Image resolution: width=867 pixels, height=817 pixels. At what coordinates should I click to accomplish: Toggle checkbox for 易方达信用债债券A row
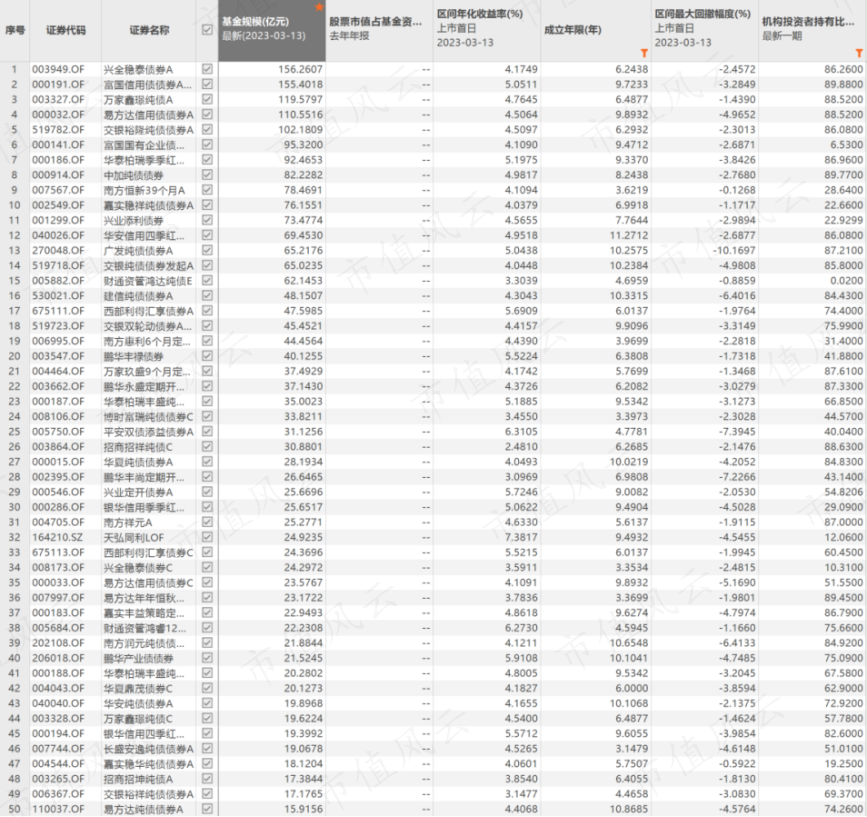pos(207,114)
